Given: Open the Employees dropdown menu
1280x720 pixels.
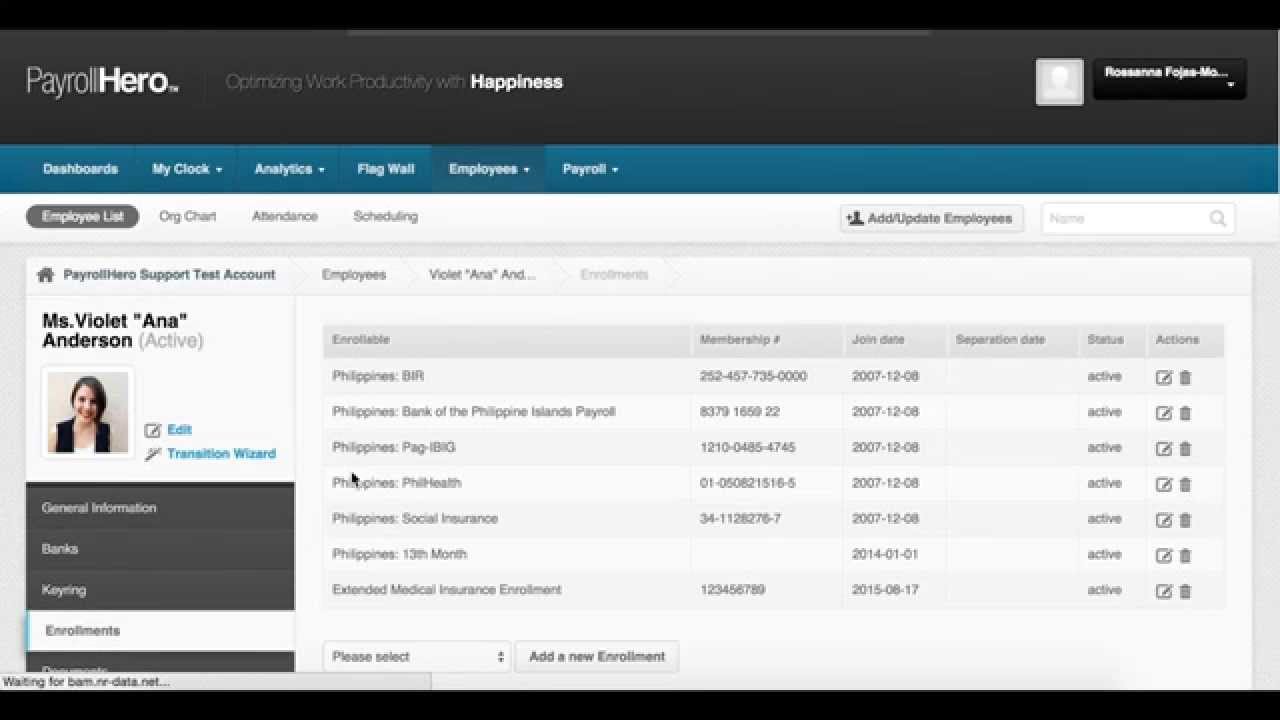Looking at the screenshot, I should (489, 169).
